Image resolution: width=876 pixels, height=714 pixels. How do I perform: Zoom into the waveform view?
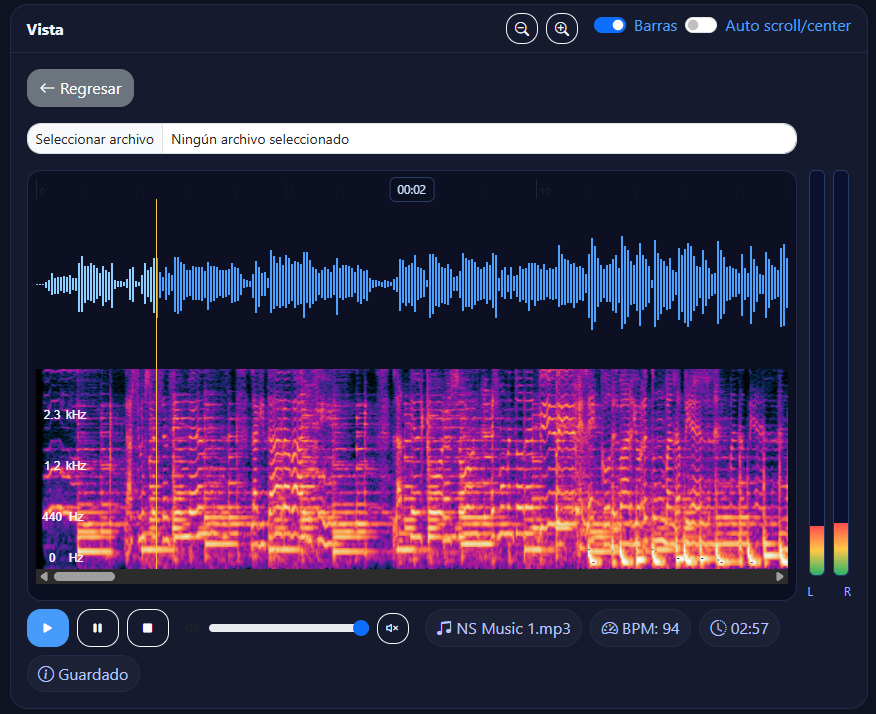pos(561,28)
